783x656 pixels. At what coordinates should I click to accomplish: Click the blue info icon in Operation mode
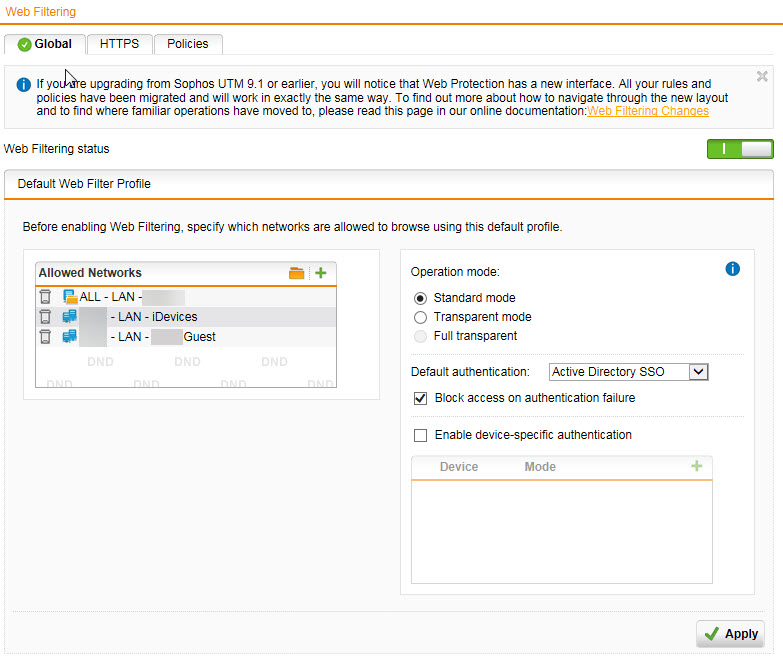(x=732, y=269)
